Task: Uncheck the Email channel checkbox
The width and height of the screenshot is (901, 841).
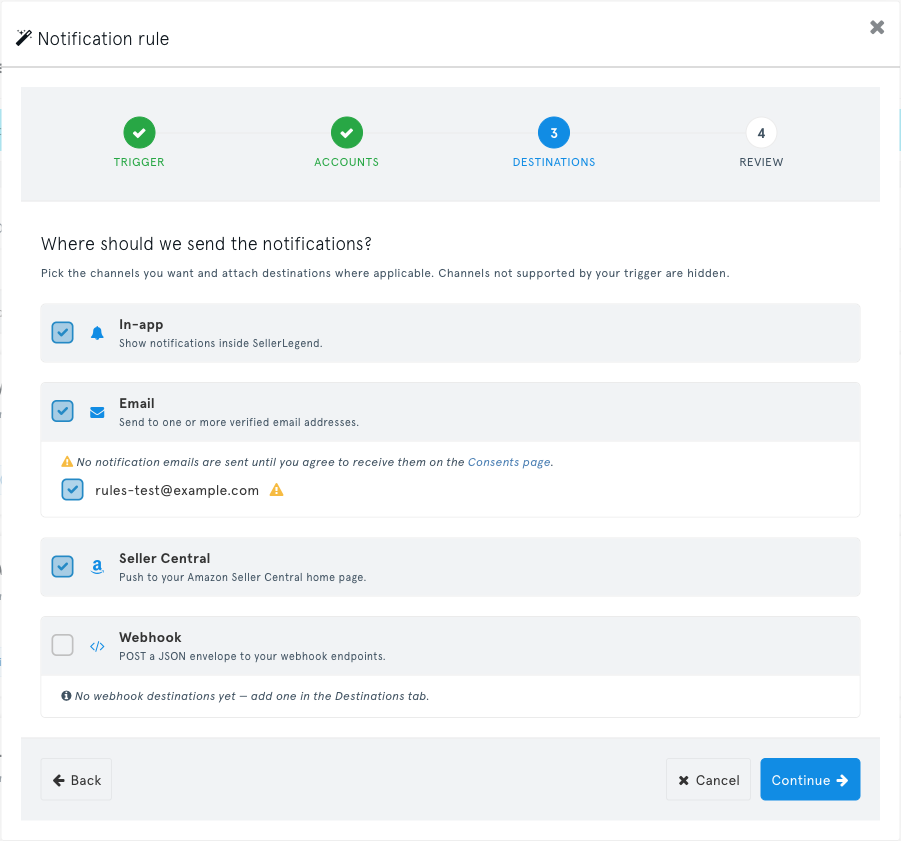Action: (x=63, y=411)
